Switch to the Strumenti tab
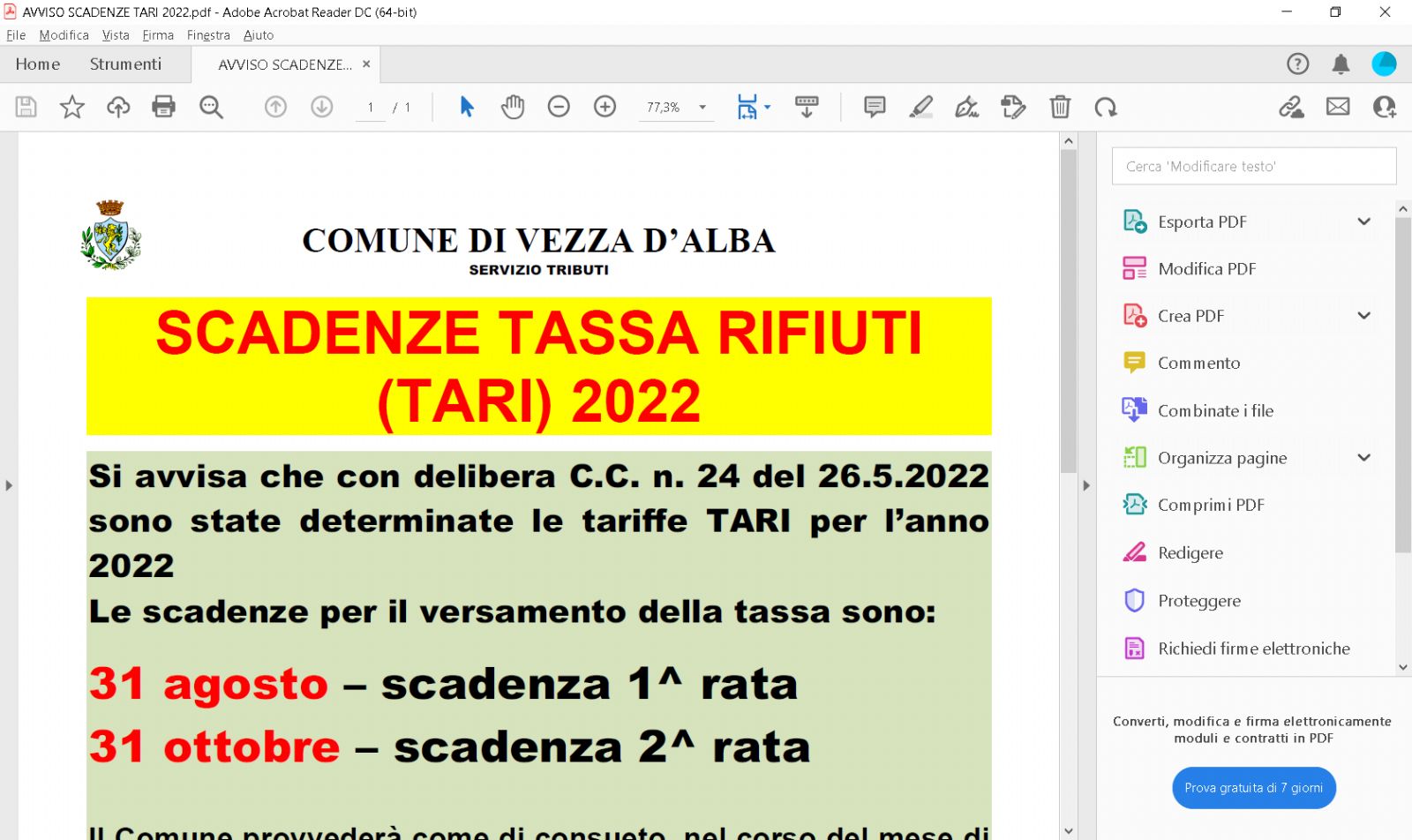Image resolution: width=1412 pixels, height=840 pixels. click(x=125, y=64)
